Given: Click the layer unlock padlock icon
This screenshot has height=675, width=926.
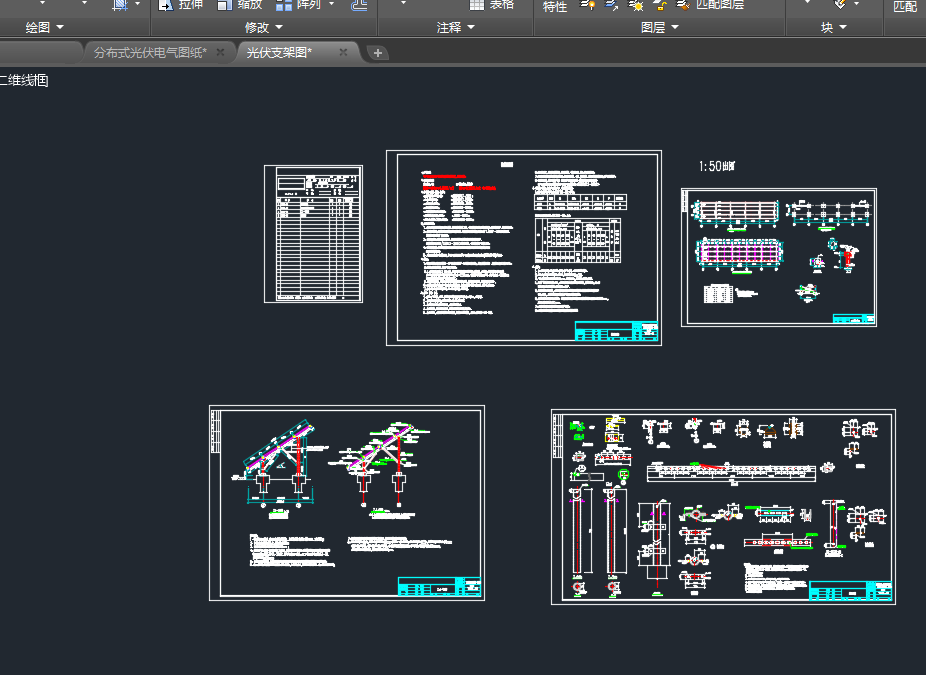Looking at the screenshot, I should 660,5.
